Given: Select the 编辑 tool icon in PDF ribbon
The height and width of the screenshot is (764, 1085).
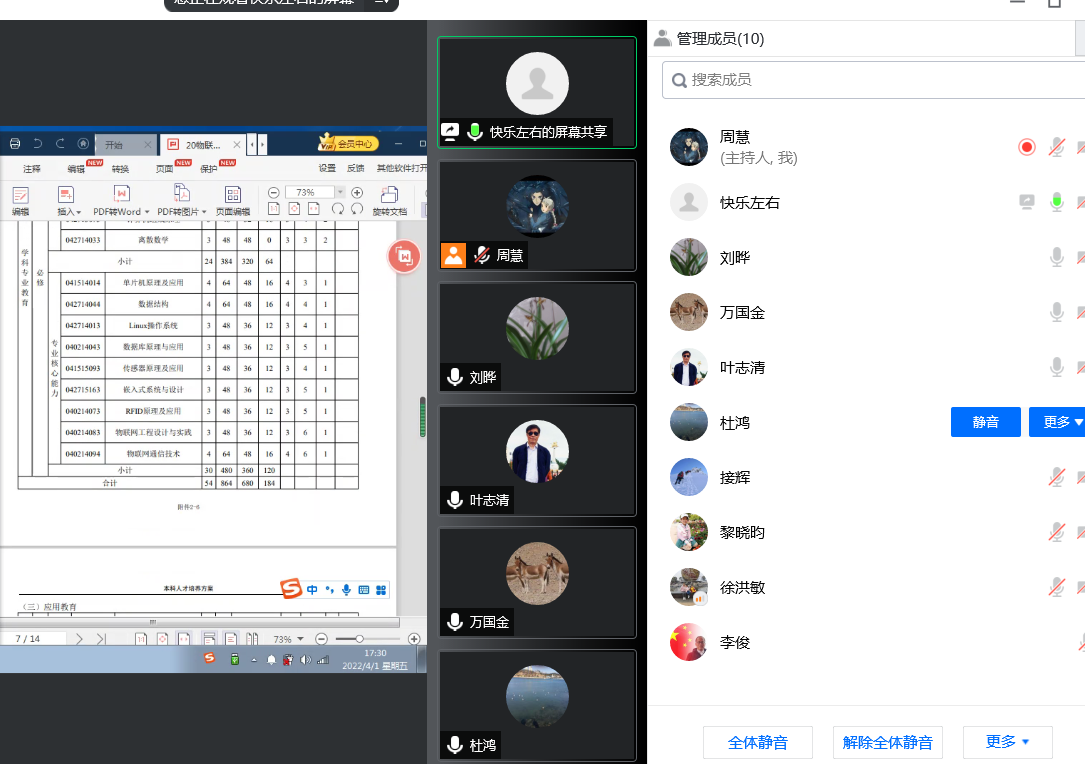Looking at the screenshot, I should 20,196.
